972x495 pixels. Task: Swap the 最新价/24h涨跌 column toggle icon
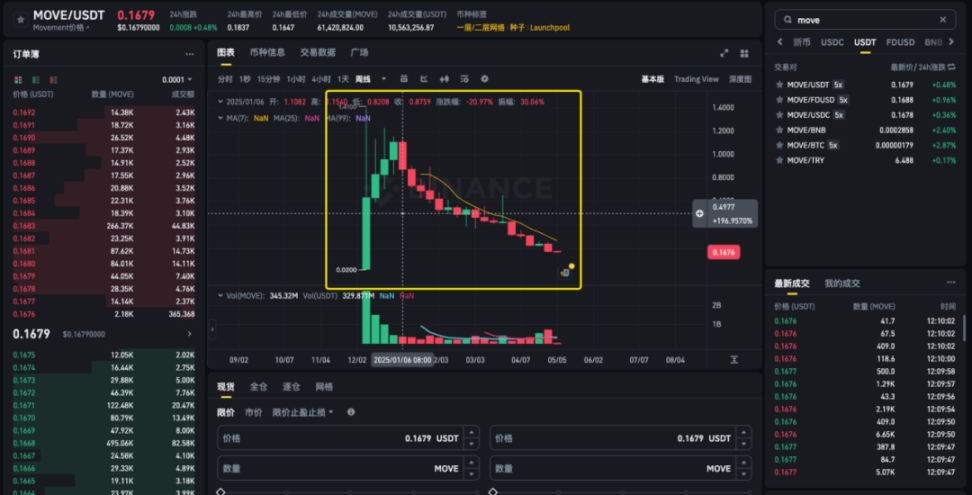click(951, 66)
